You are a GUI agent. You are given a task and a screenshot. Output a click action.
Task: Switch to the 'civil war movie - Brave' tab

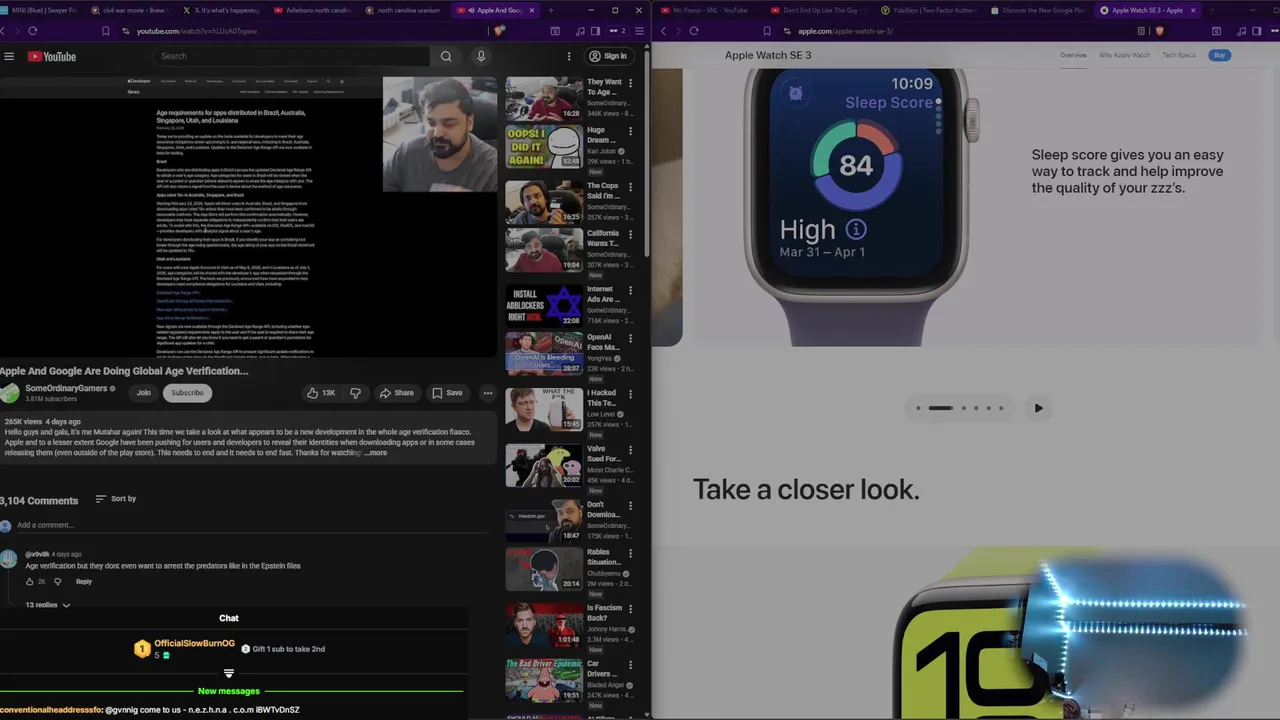tap(131, 10)
